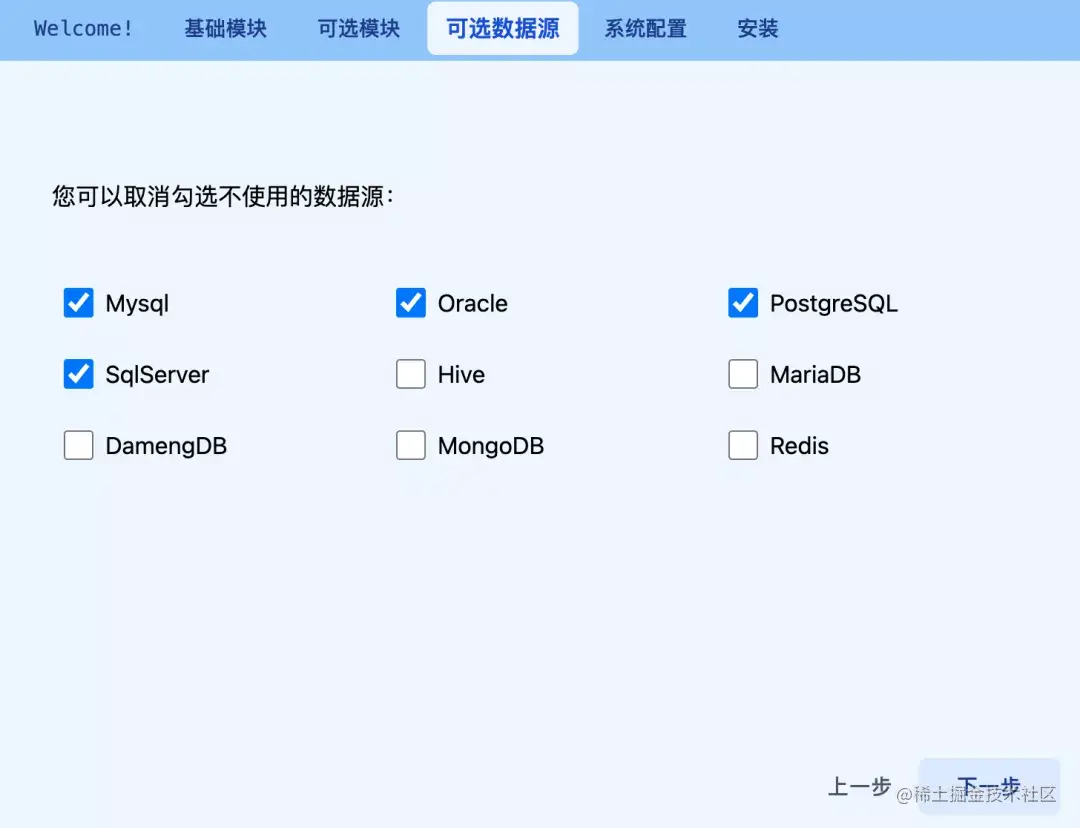Click the Mysql label text
The width and height of the screenshot is (1080, 828).
pos(137,304)
